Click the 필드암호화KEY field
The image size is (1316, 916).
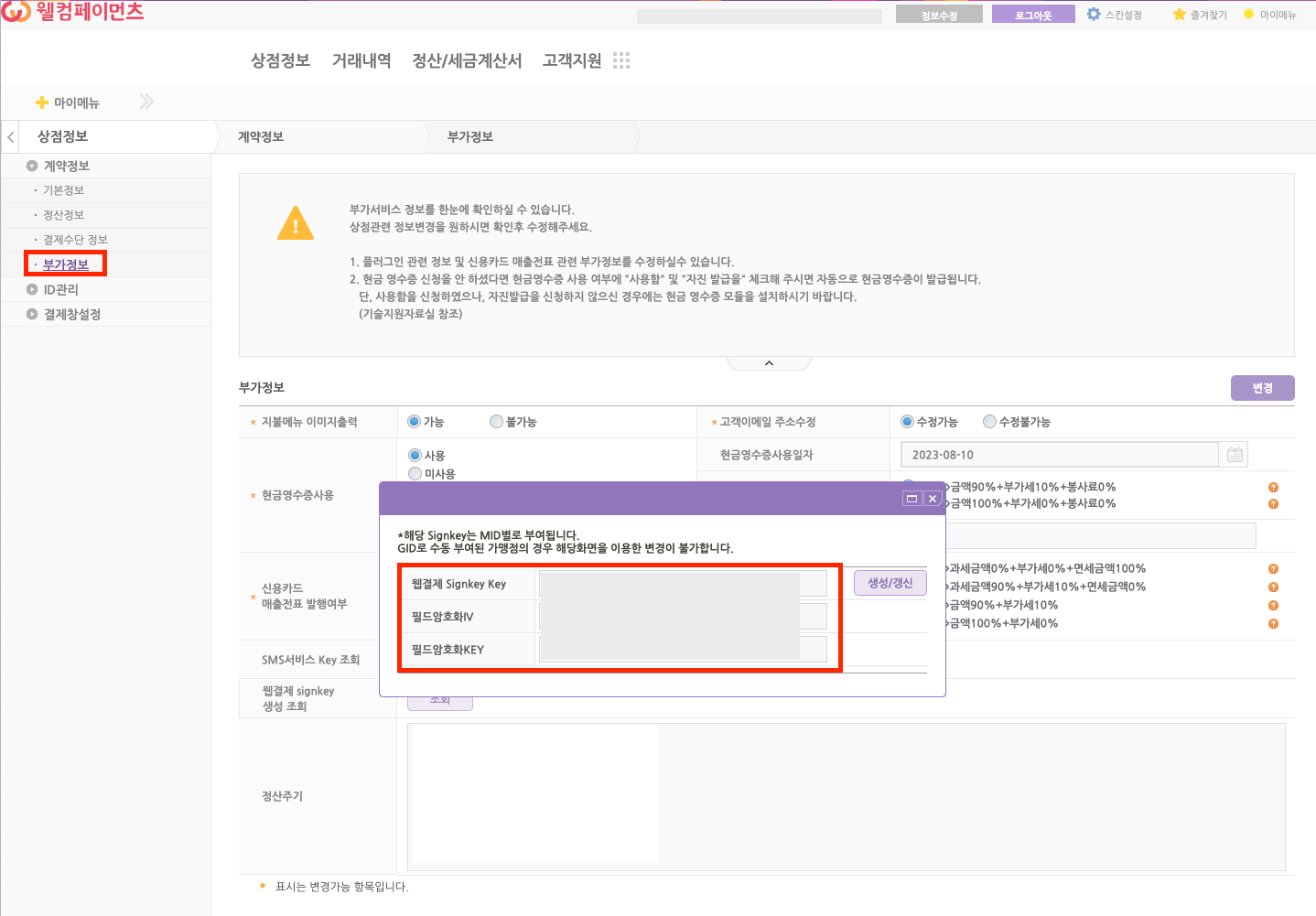683,650
